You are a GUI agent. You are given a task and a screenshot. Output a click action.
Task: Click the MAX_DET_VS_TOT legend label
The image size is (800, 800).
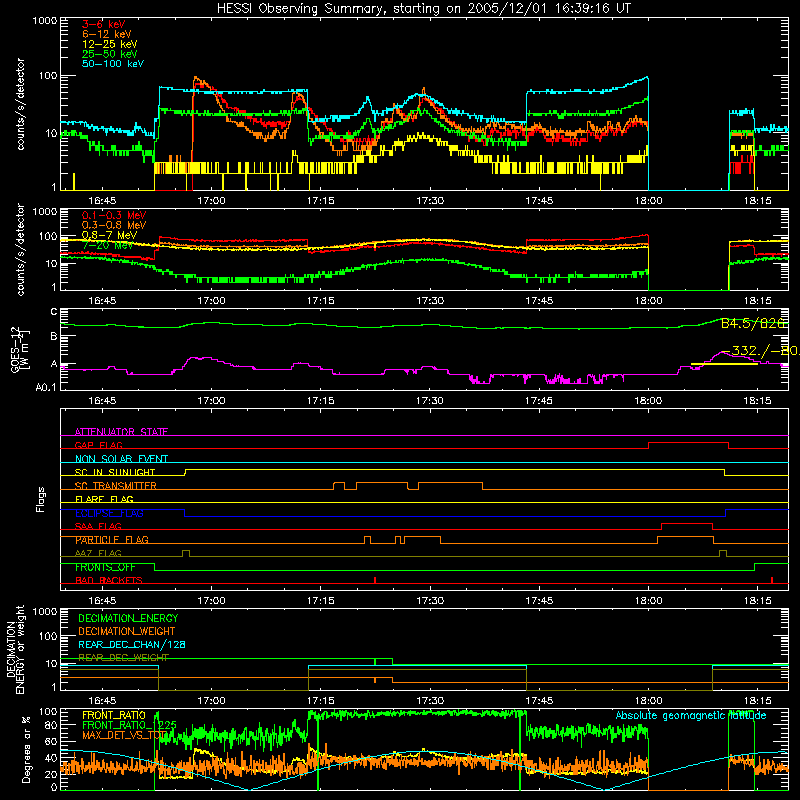[126, 735]
